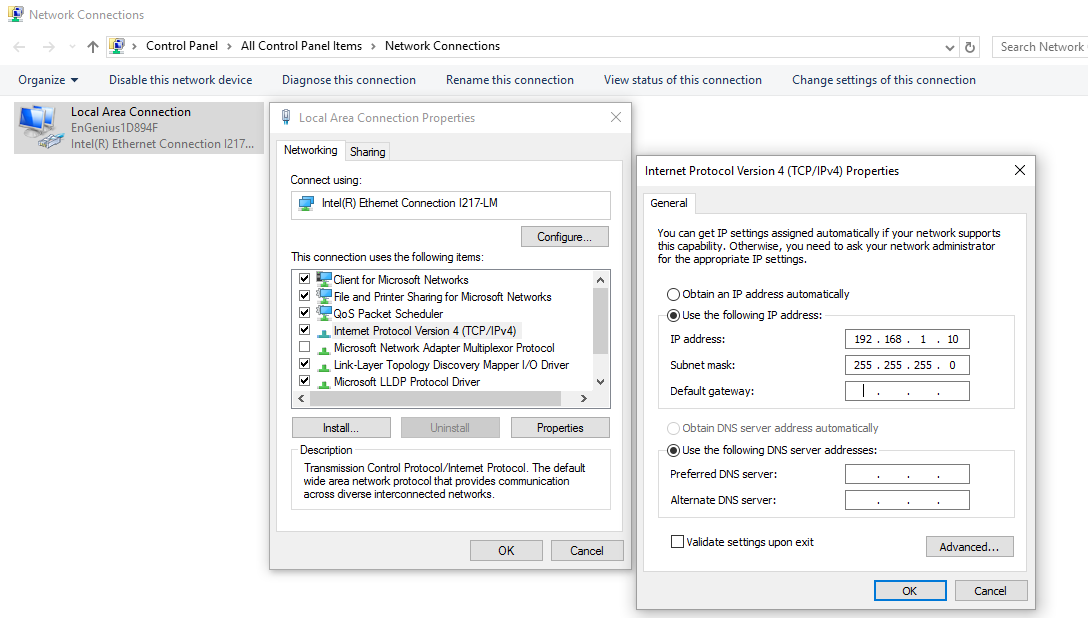Screen dimensions: 1088x618
Task: Click OK in TCP/IPv4 Properties dialog
Action: pos(910,591)
